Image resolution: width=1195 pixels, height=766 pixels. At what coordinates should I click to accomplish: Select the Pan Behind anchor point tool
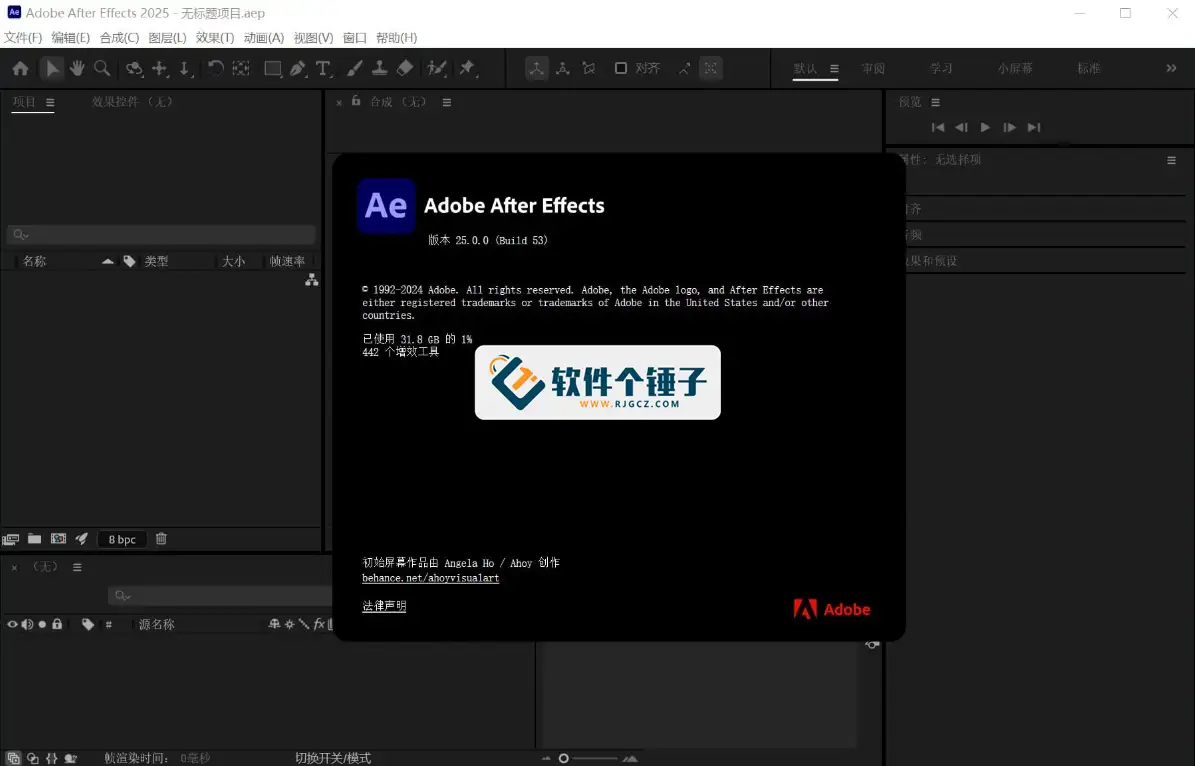tap(241, 69)
